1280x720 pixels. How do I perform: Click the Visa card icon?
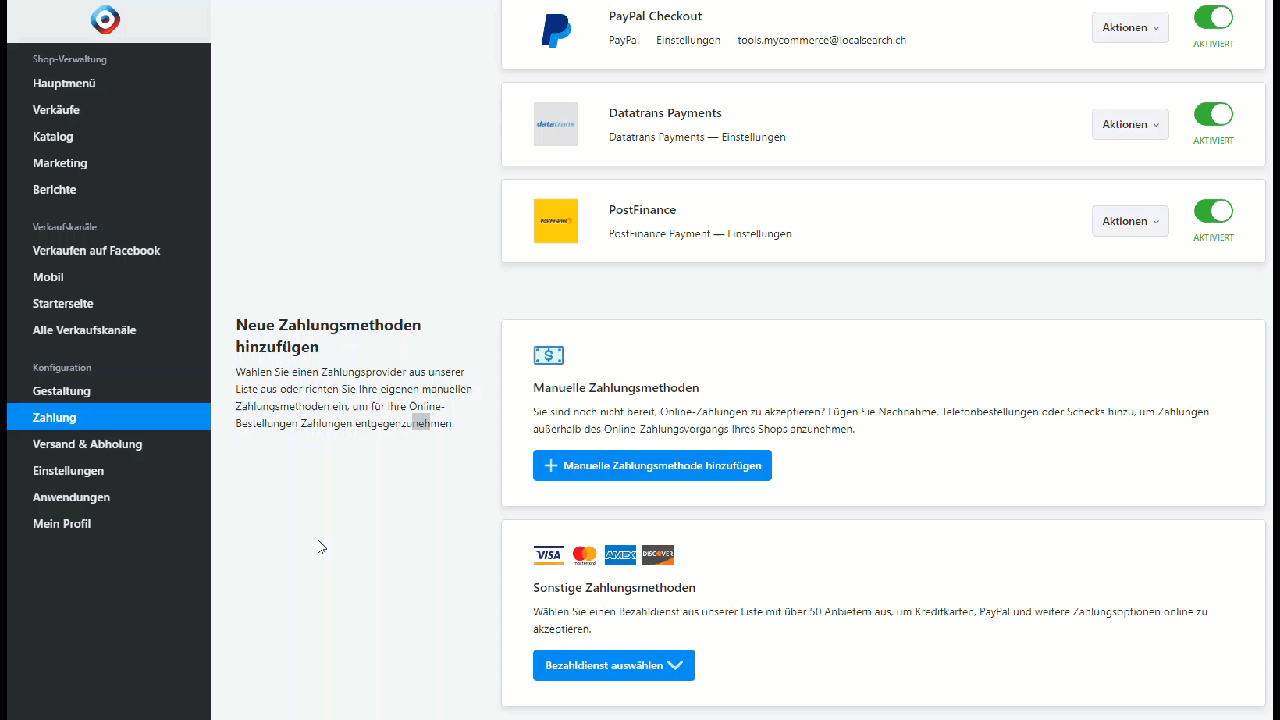(548, 555)
